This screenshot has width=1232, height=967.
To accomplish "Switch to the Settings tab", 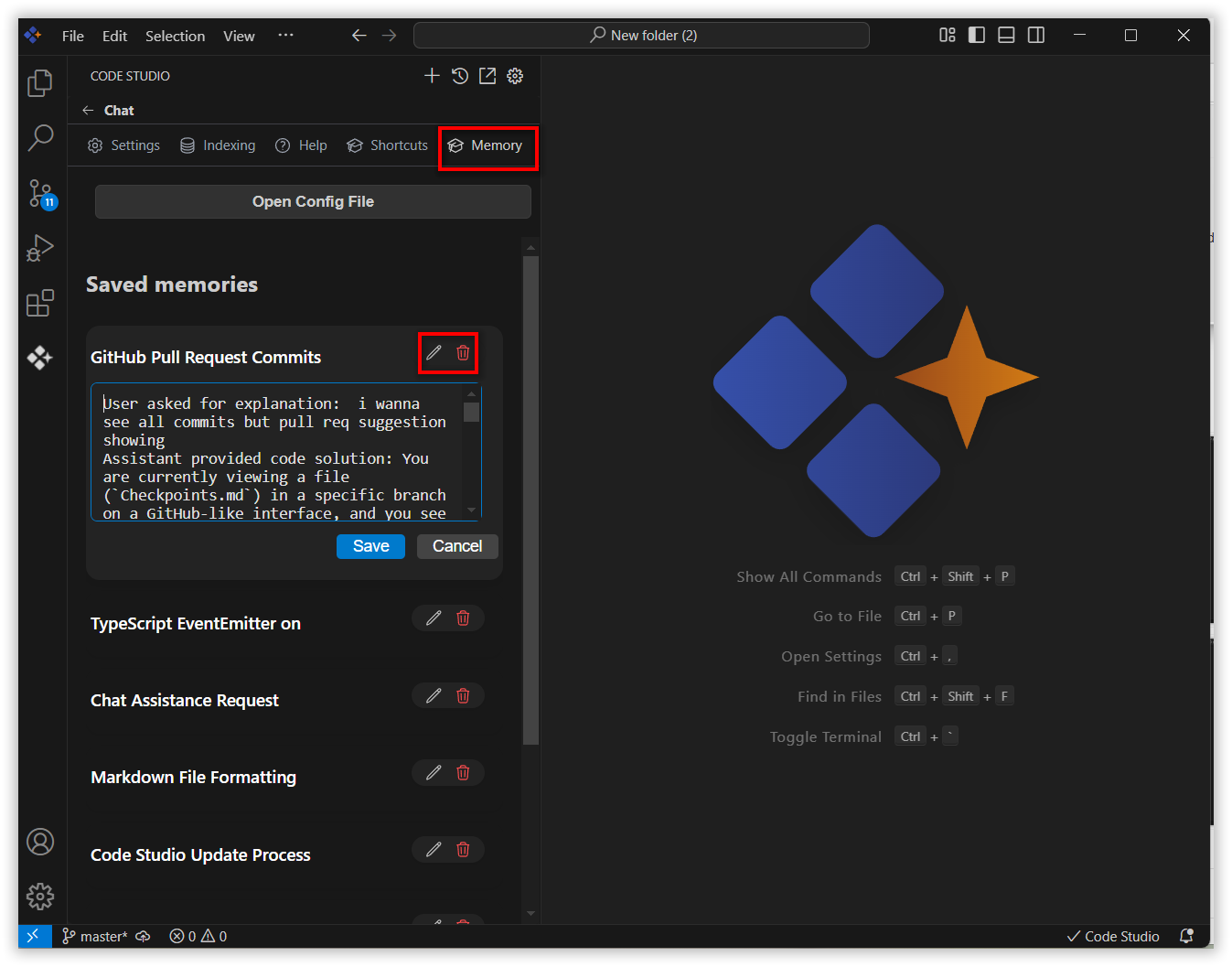I will [123, 145].
